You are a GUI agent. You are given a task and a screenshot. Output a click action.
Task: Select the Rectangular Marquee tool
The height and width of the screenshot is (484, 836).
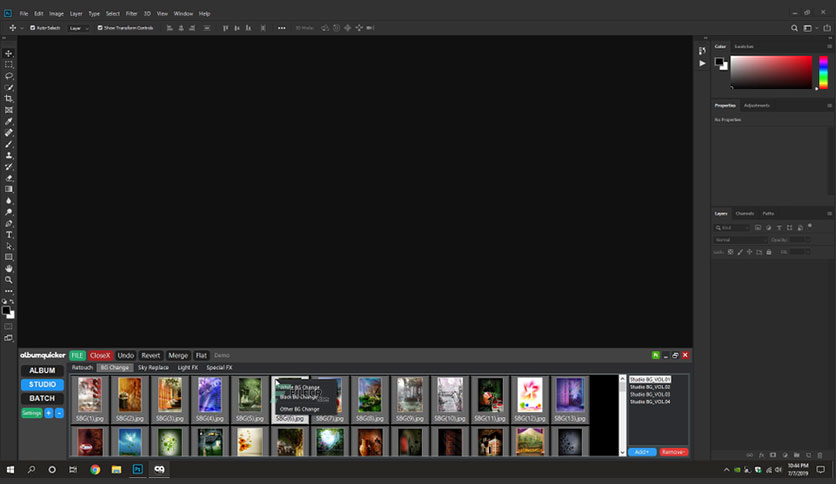pos(9,64)
